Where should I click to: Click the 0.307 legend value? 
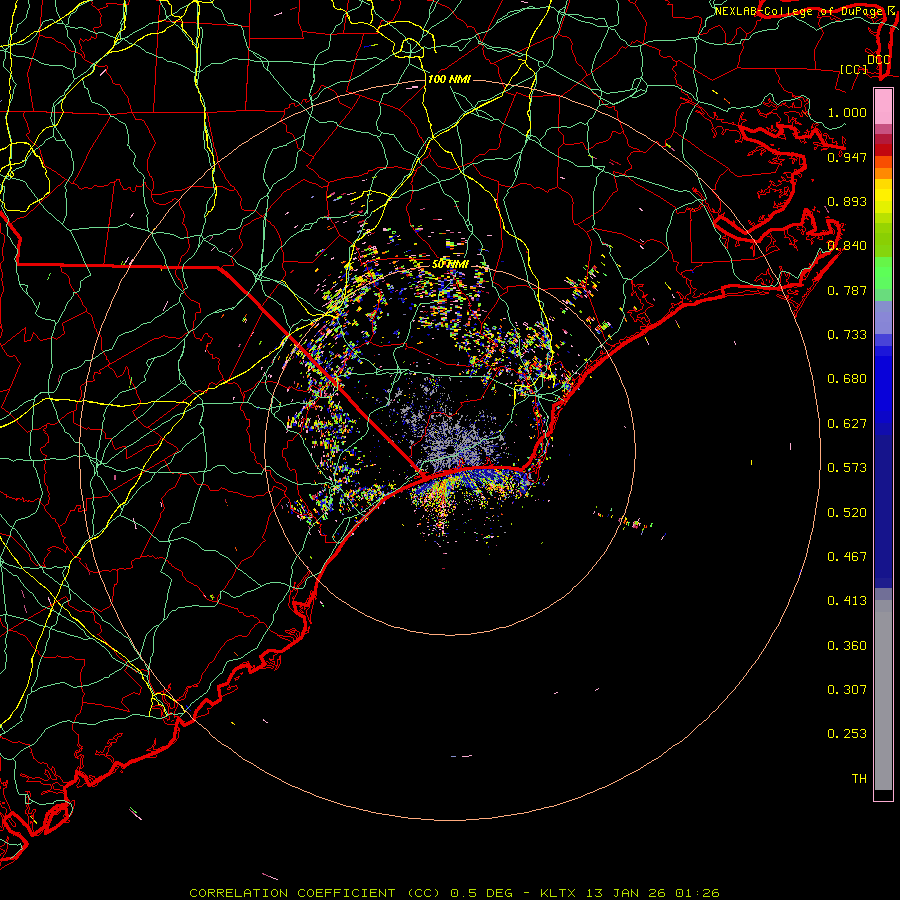(x=847, y=690)
